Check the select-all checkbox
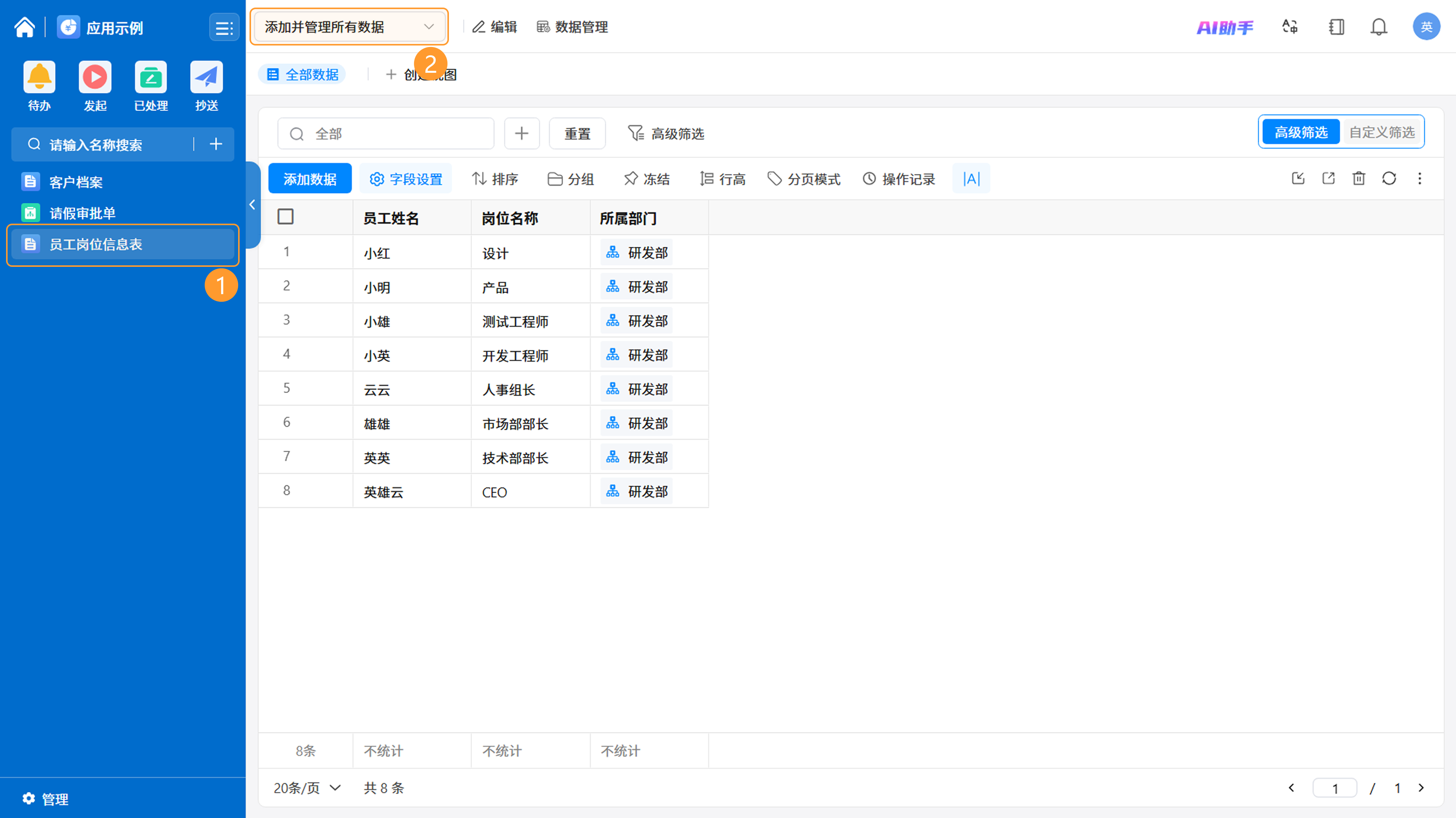The image size is (1456, 818). click(286, 216)
